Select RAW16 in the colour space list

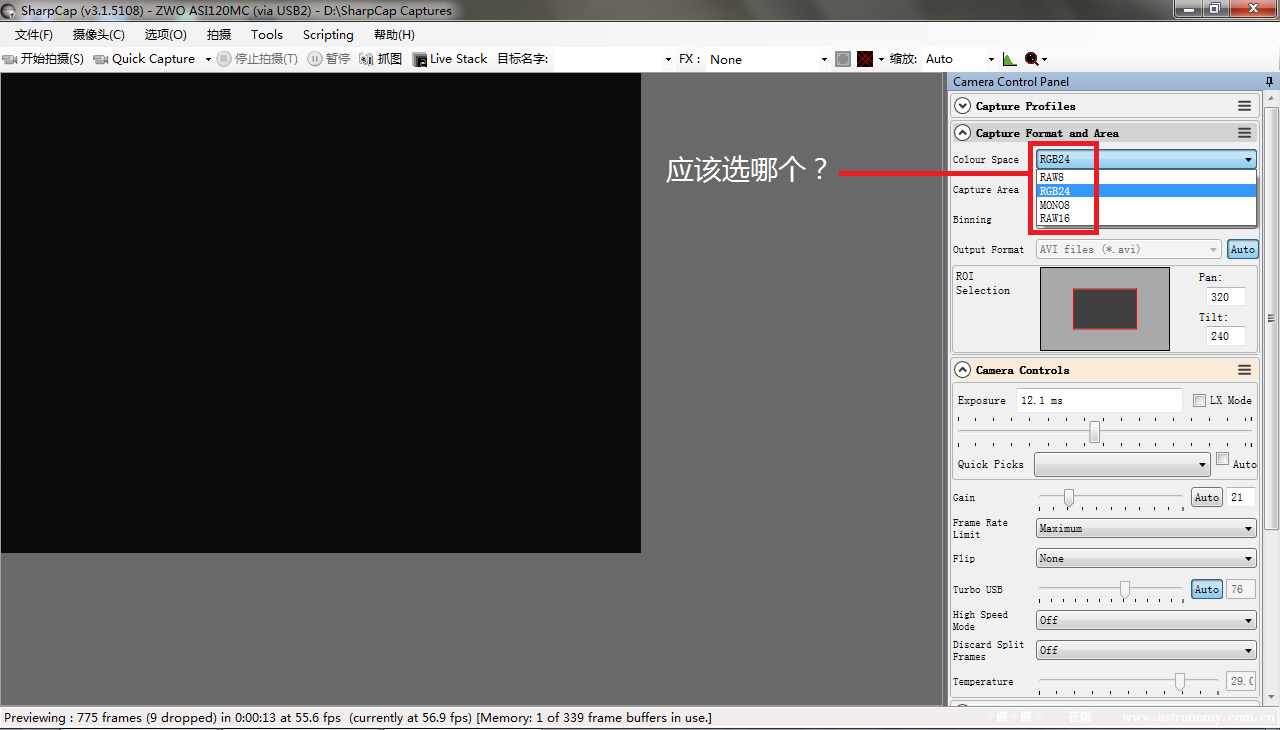coord(1146,218)
